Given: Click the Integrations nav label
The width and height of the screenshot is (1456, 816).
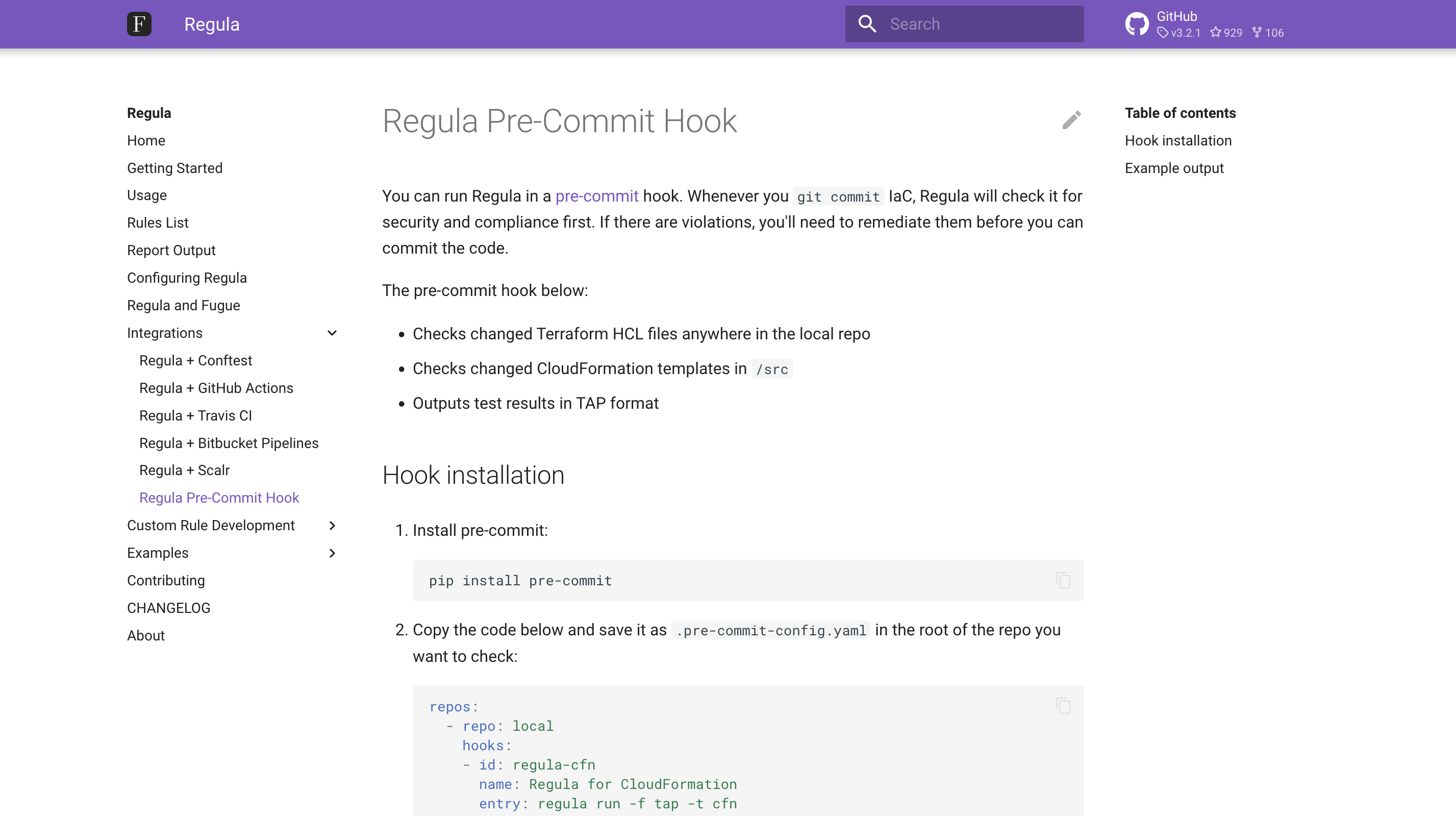Looking at the screenshot, I should (164, 333).
